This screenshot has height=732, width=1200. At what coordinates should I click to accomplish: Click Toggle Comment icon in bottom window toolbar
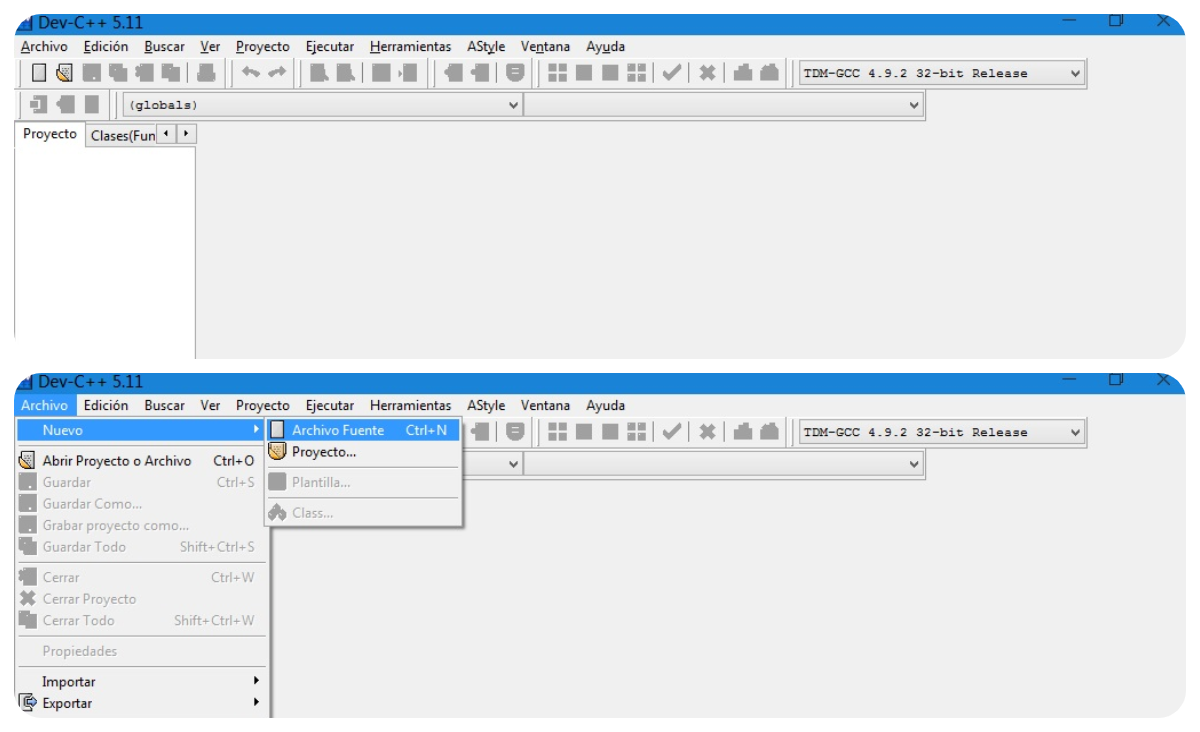tap(515, 432)
